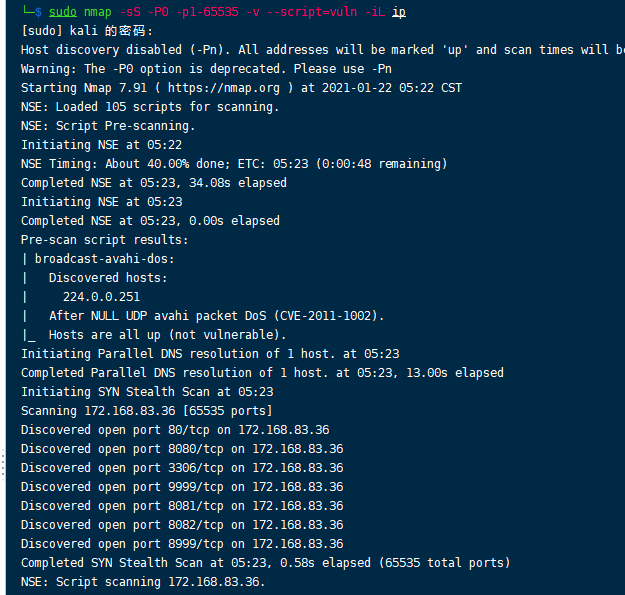Open the https://nmap.org link

click(224, 88)
